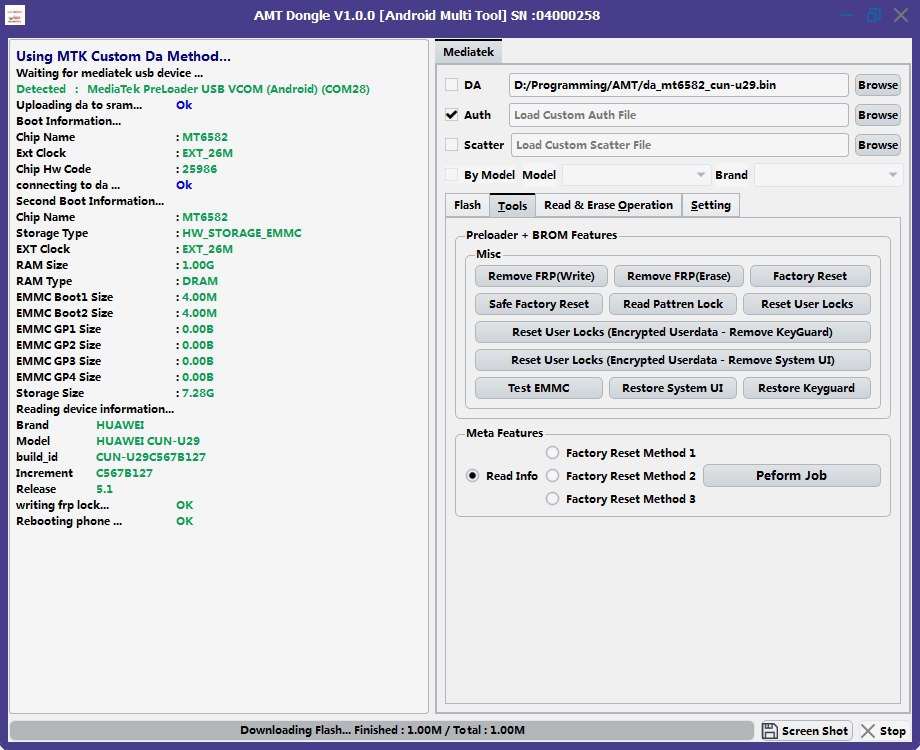Select Factory Reset Method 1 option
Screen dimensions: 920x750
click(x=552, y=453)
